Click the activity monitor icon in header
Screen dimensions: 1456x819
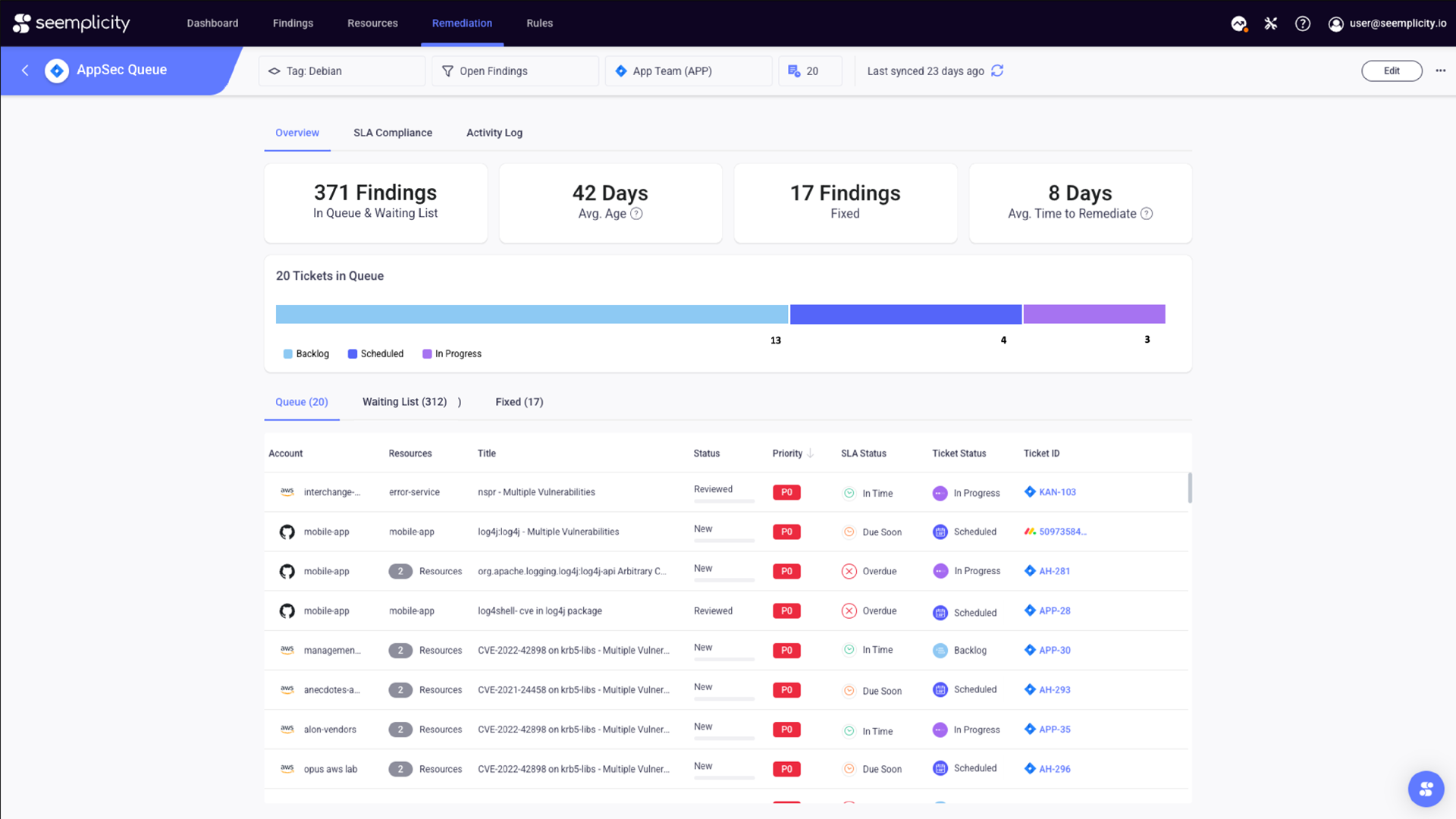(1239, 24)
